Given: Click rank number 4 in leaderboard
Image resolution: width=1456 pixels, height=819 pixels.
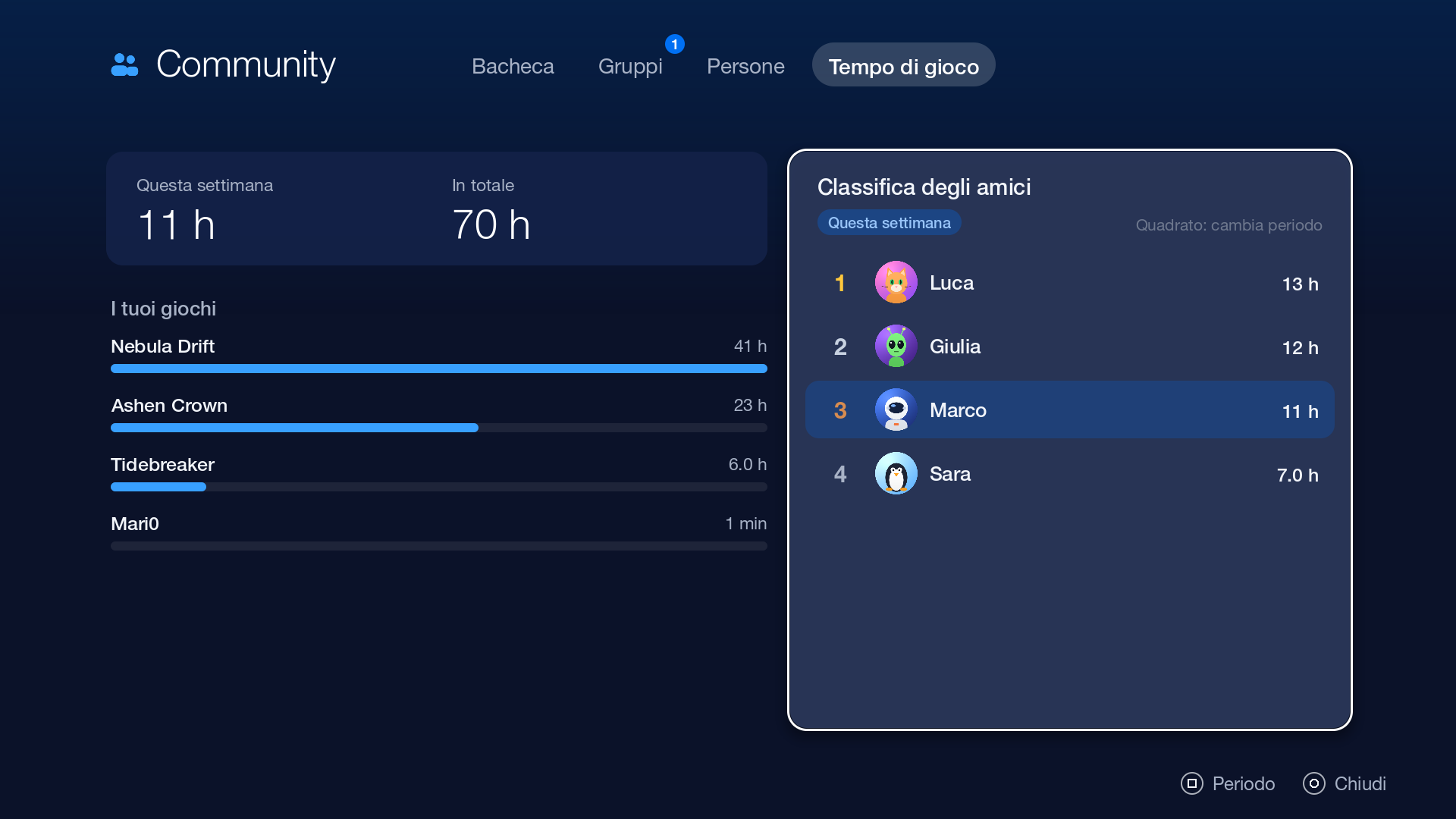Looking at the screenshot, I should 839,475.
